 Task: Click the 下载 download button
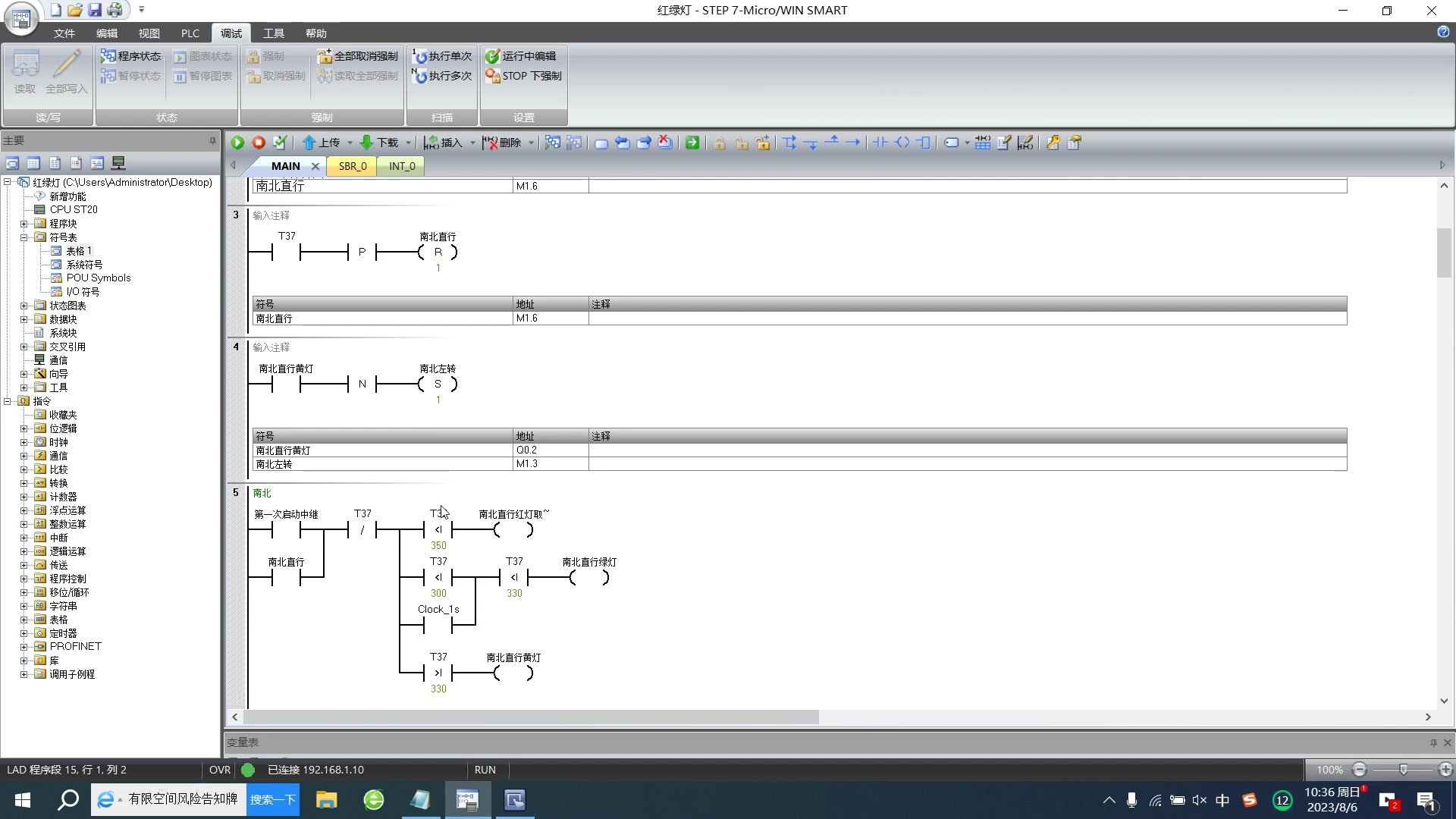pos(379,143)
